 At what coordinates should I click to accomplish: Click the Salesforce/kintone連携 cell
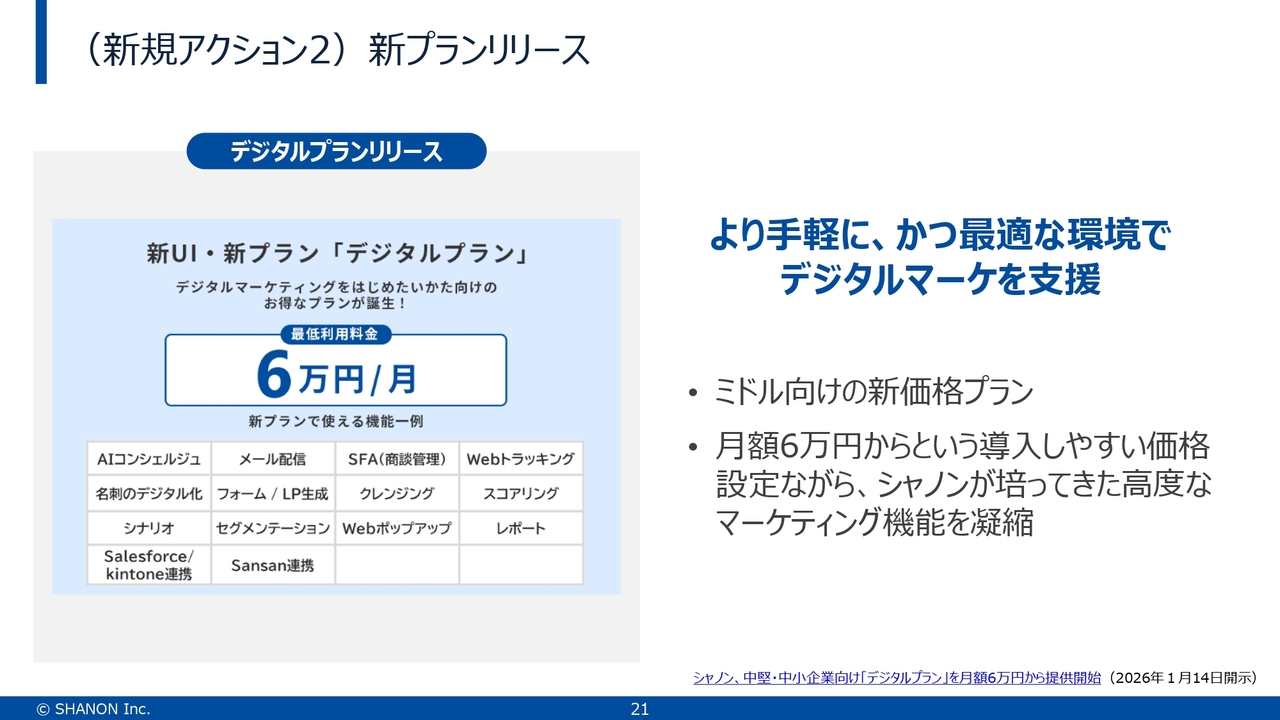149,565
